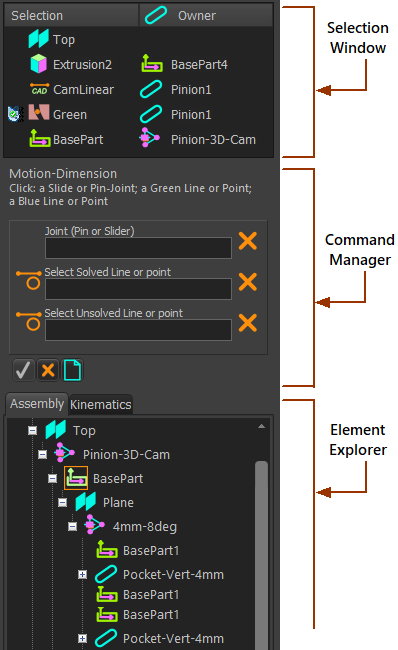Click the cyan blank page clear icon

point(72,370)
